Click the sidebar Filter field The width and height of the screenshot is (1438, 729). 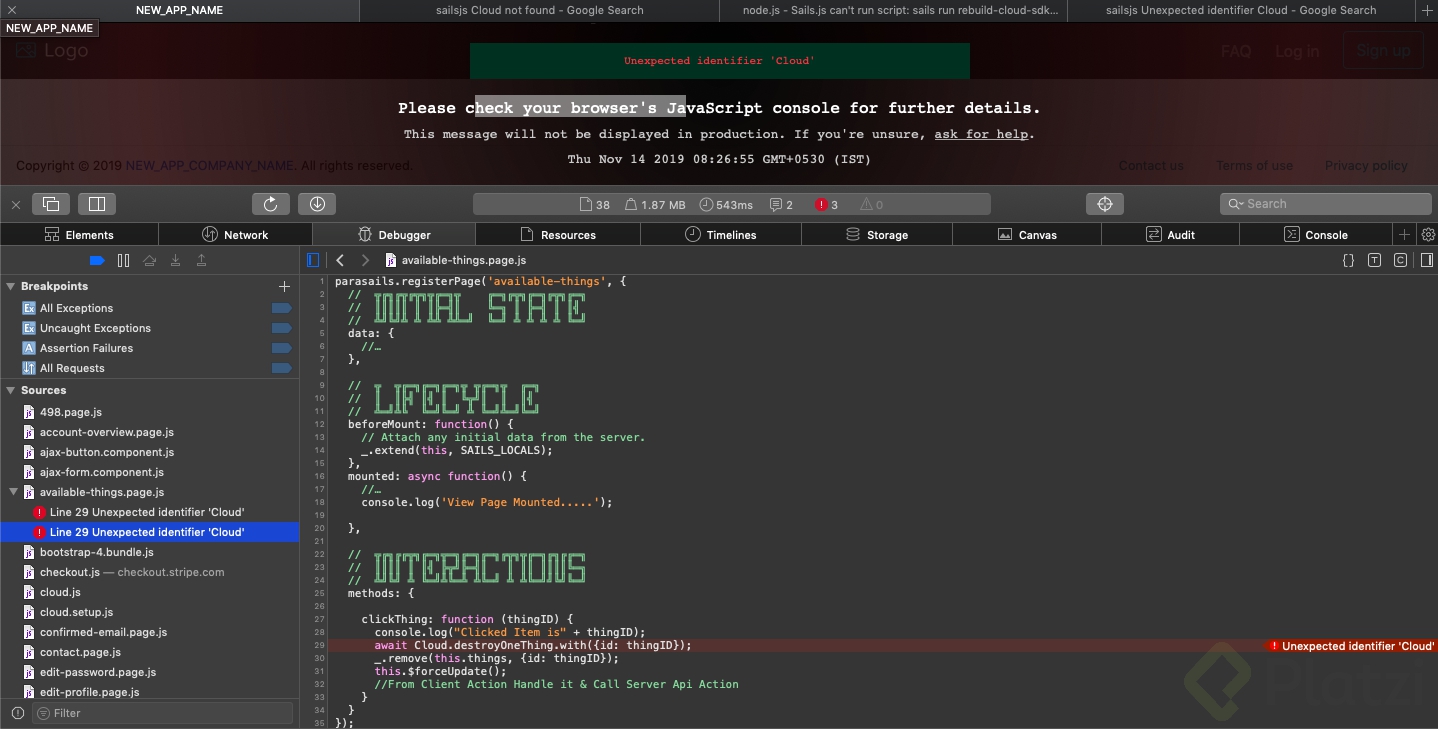point(163,713)
